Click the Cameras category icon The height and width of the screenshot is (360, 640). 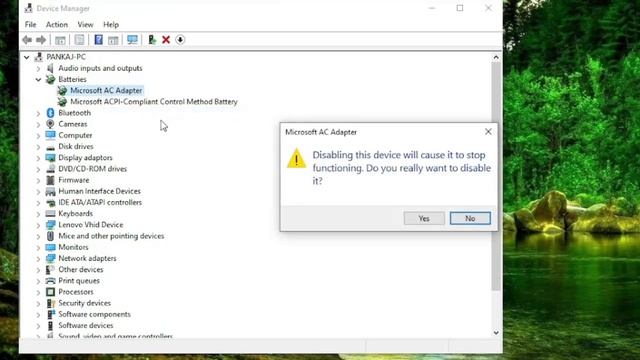50,124
